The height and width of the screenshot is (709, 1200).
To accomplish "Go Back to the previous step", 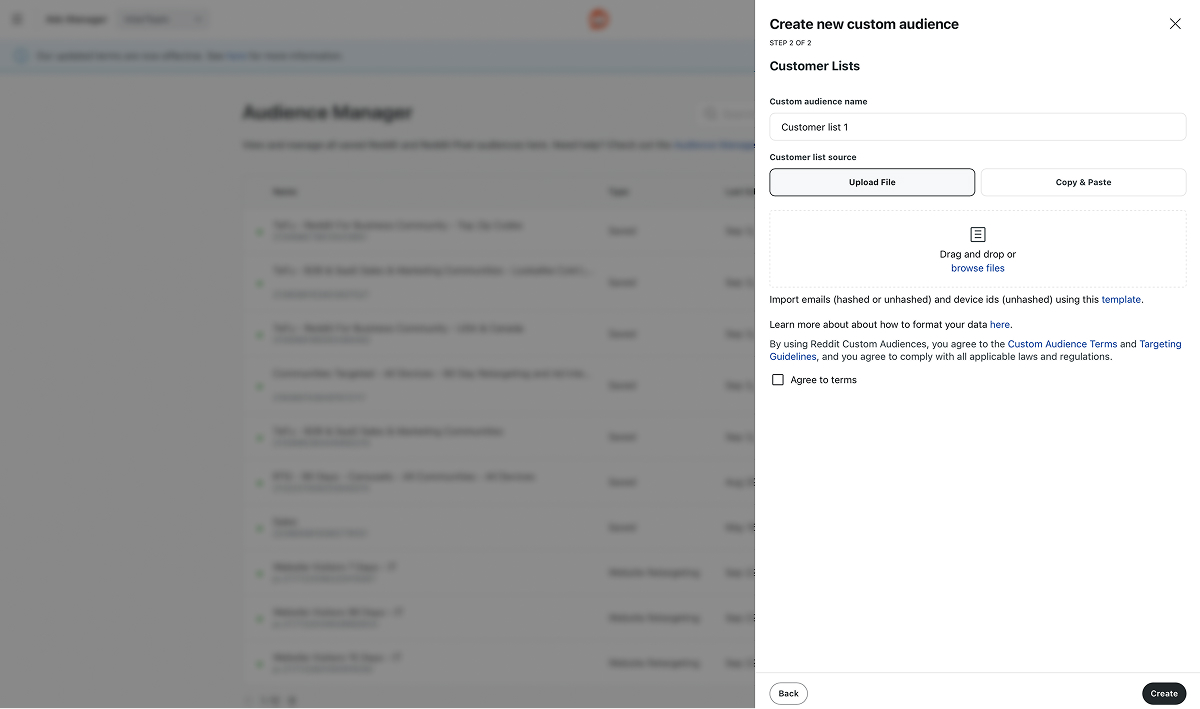I will click(x=788, y=693).
